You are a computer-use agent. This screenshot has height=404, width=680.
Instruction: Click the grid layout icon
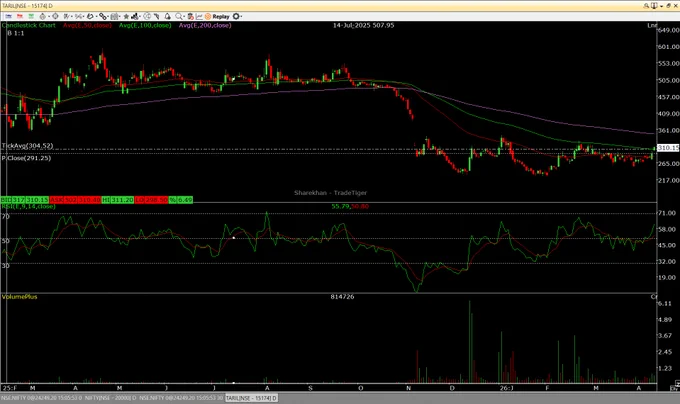coord(114,16)
